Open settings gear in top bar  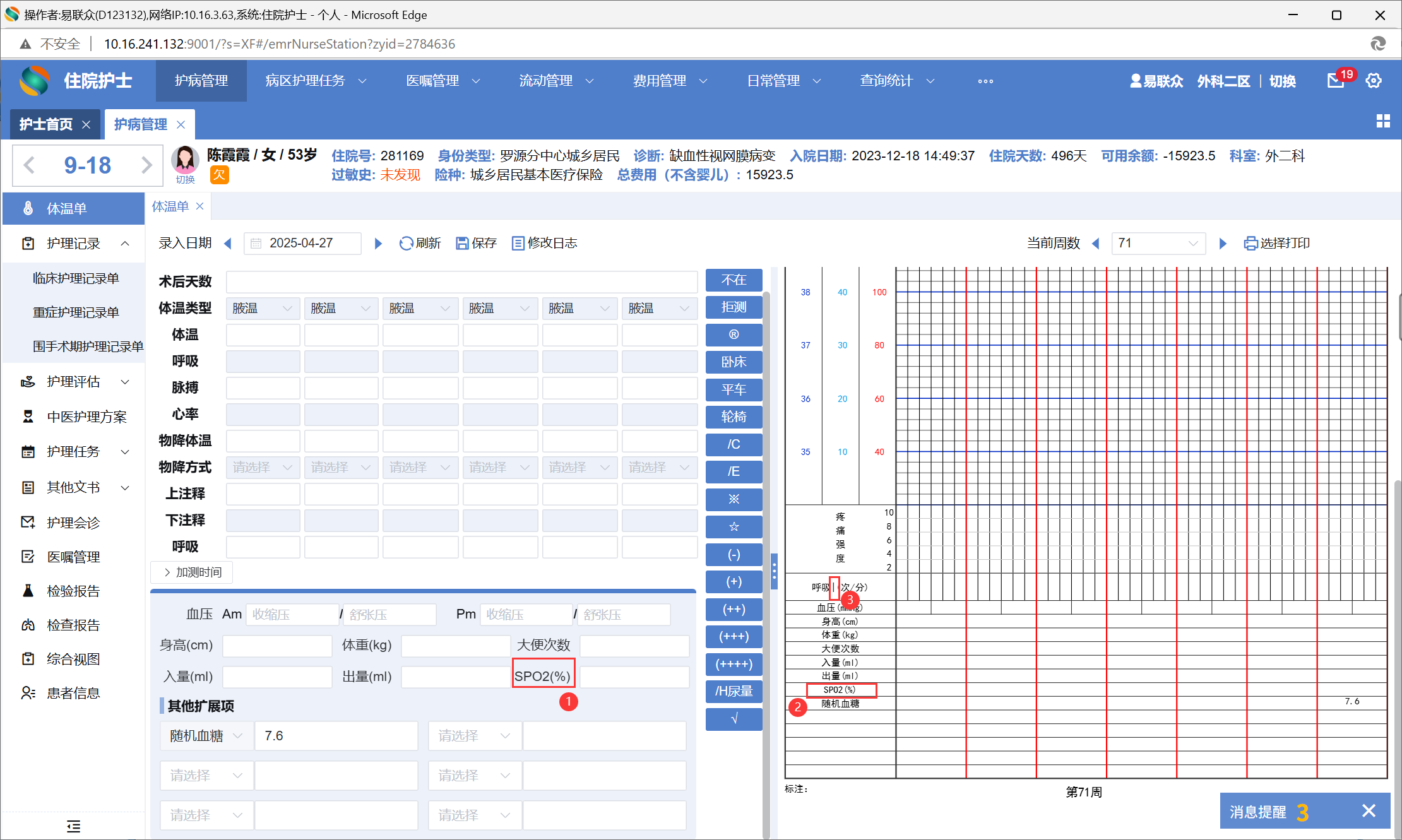(1374, 81)
